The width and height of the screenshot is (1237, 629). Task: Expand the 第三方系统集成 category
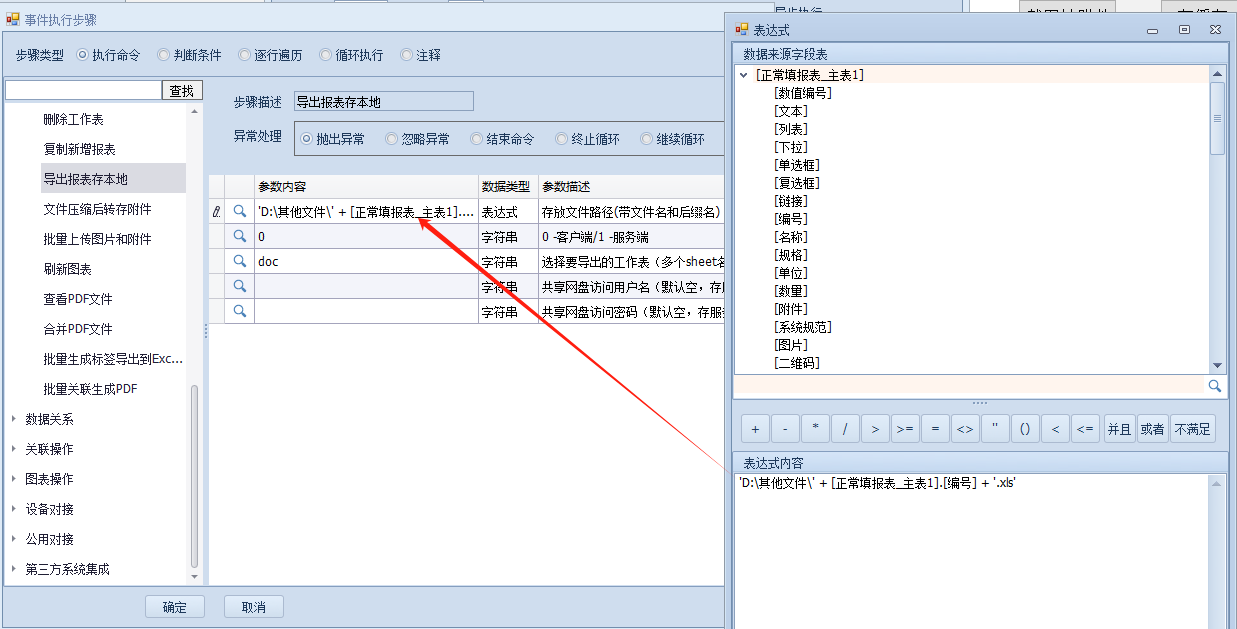coord(13,569)
